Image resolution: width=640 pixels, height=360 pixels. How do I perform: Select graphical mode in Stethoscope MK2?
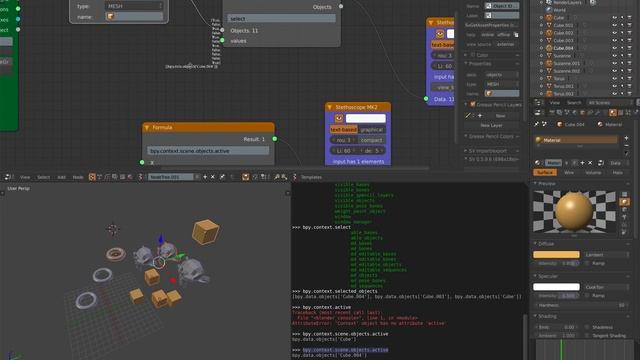coord(372,130)
